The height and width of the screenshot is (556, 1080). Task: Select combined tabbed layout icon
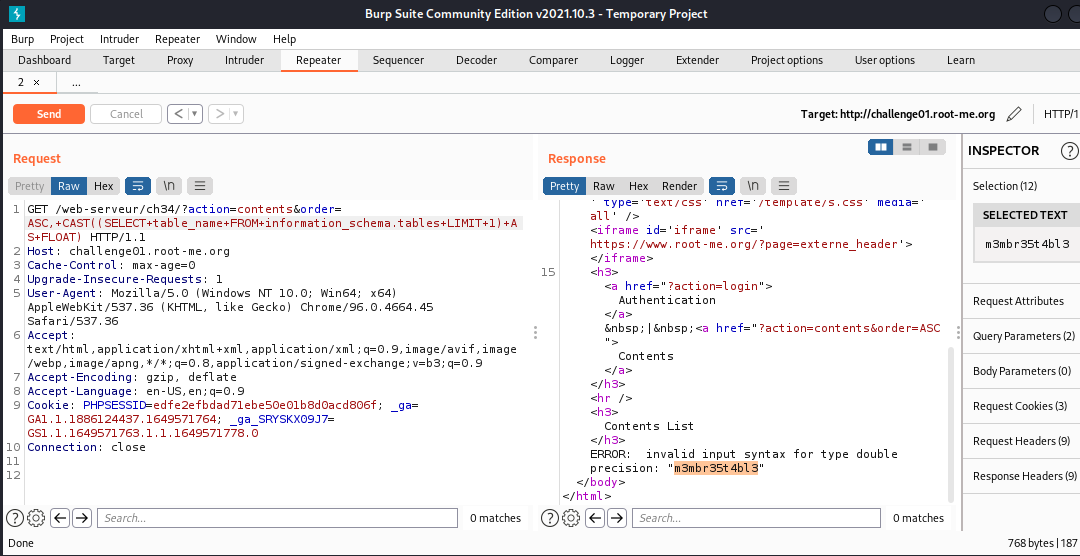click(x=933, y=147)
